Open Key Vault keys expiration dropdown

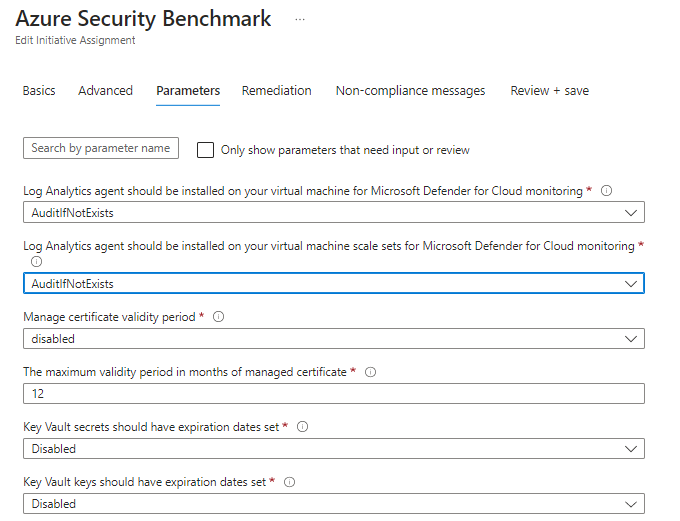point(333,504)
